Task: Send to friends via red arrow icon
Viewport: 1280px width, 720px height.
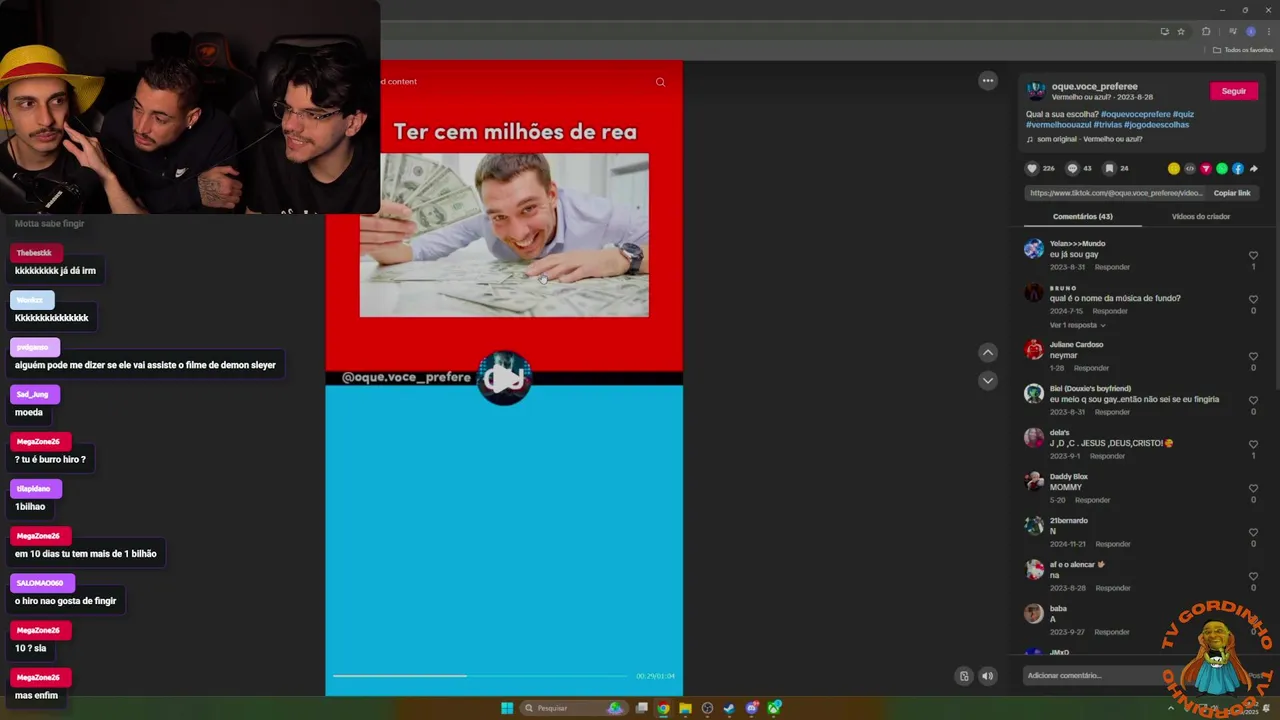Action: [1206, 168]
